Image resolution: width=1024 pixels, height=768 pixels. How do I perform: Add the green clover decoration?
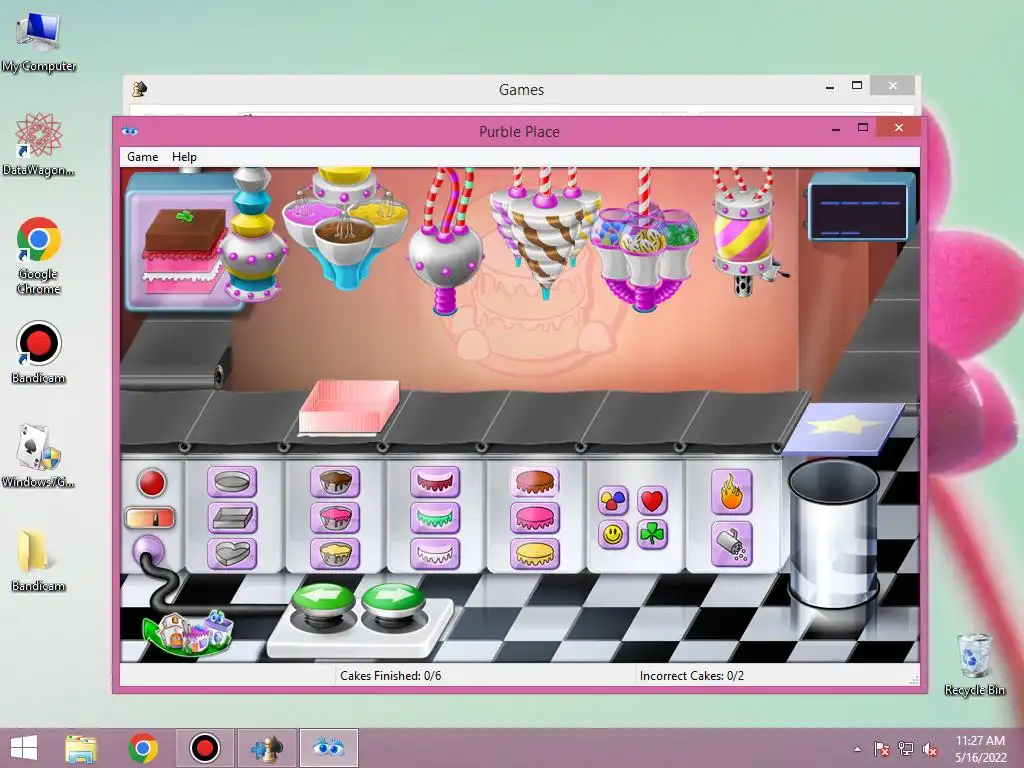[x=652, y=535]
